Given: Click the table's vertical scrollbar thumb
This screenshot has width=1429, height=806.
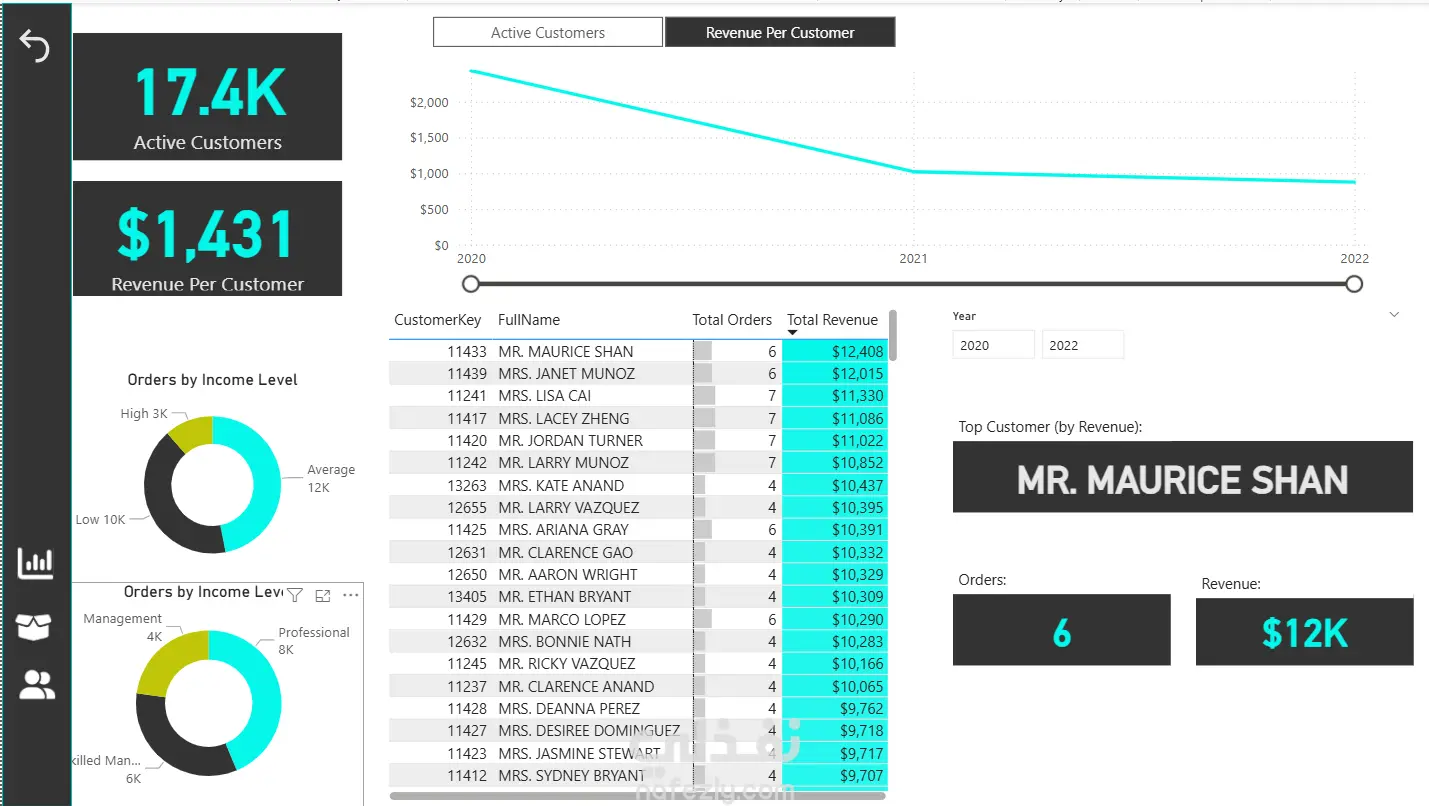Looking at the screenshot, I should pos(893,335).
